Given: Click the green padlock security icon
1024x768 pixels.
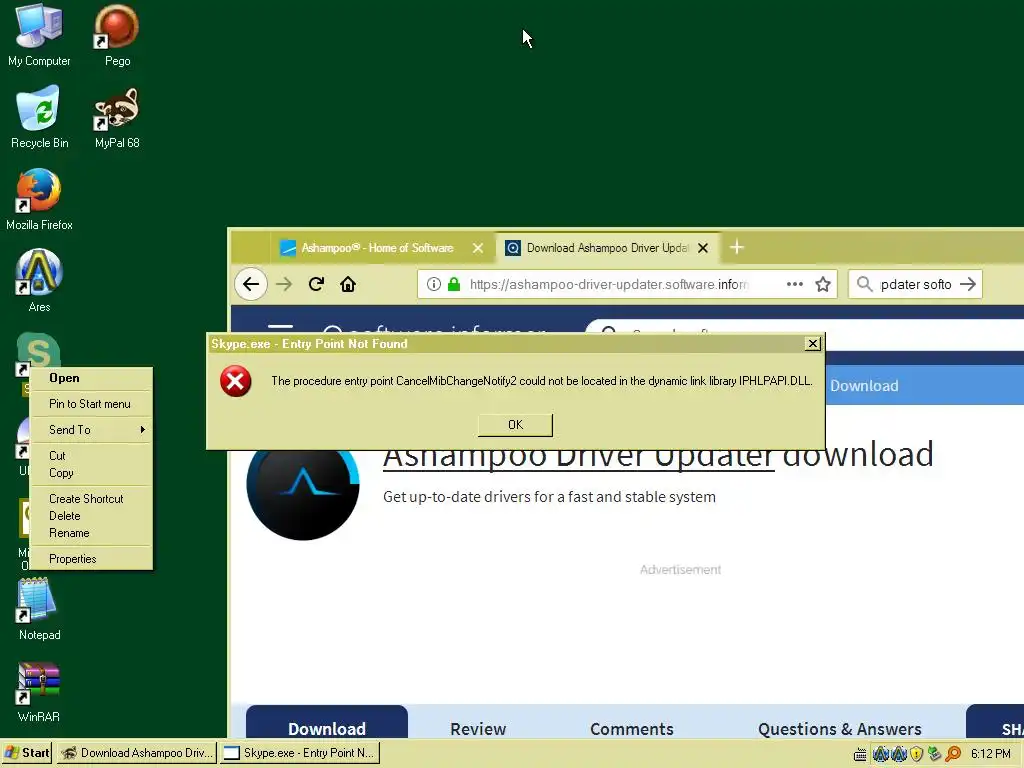Looking at the screenshot, I should [x=454, y=284].
